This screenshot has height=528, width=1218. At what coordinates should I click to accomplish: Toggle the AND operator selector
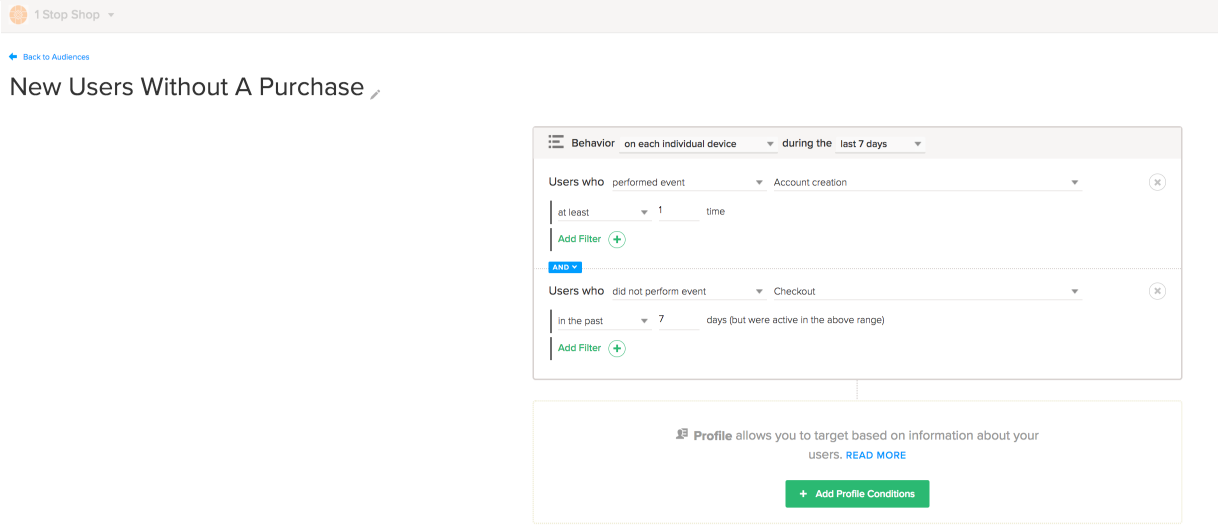(565, 267)
